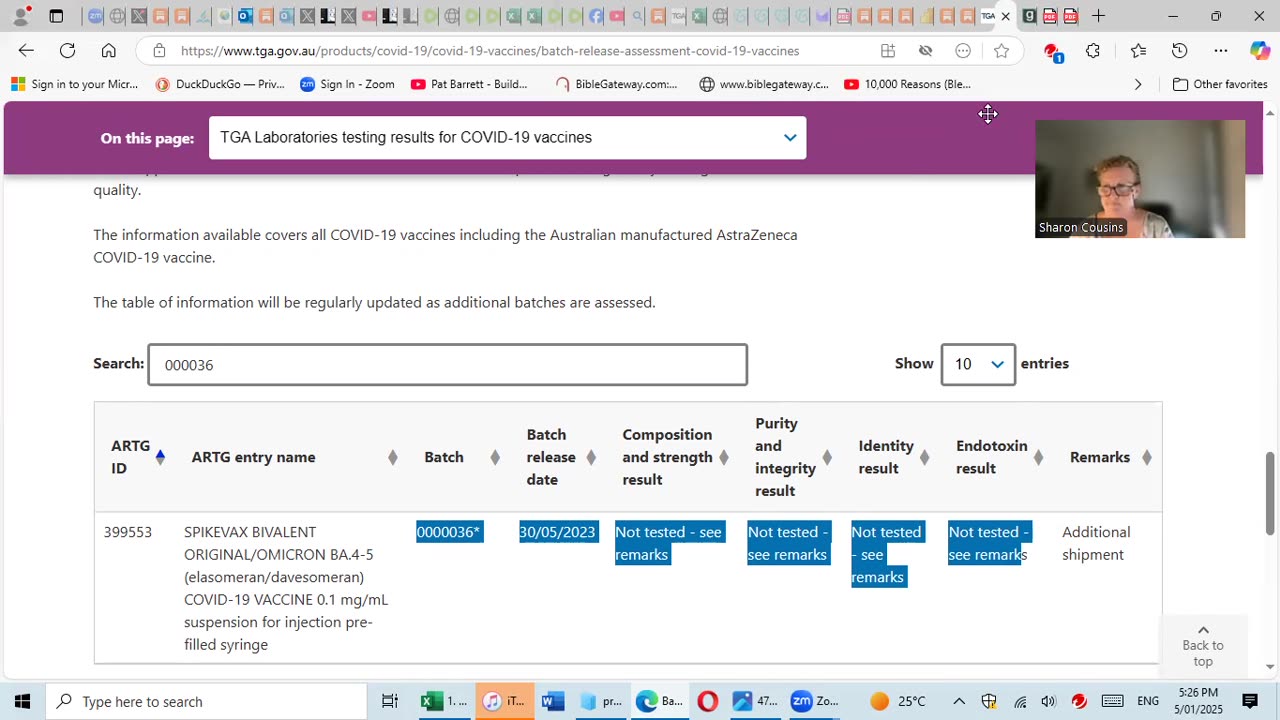
Task: Show hidden system tray icons
Action: [958, 701]
